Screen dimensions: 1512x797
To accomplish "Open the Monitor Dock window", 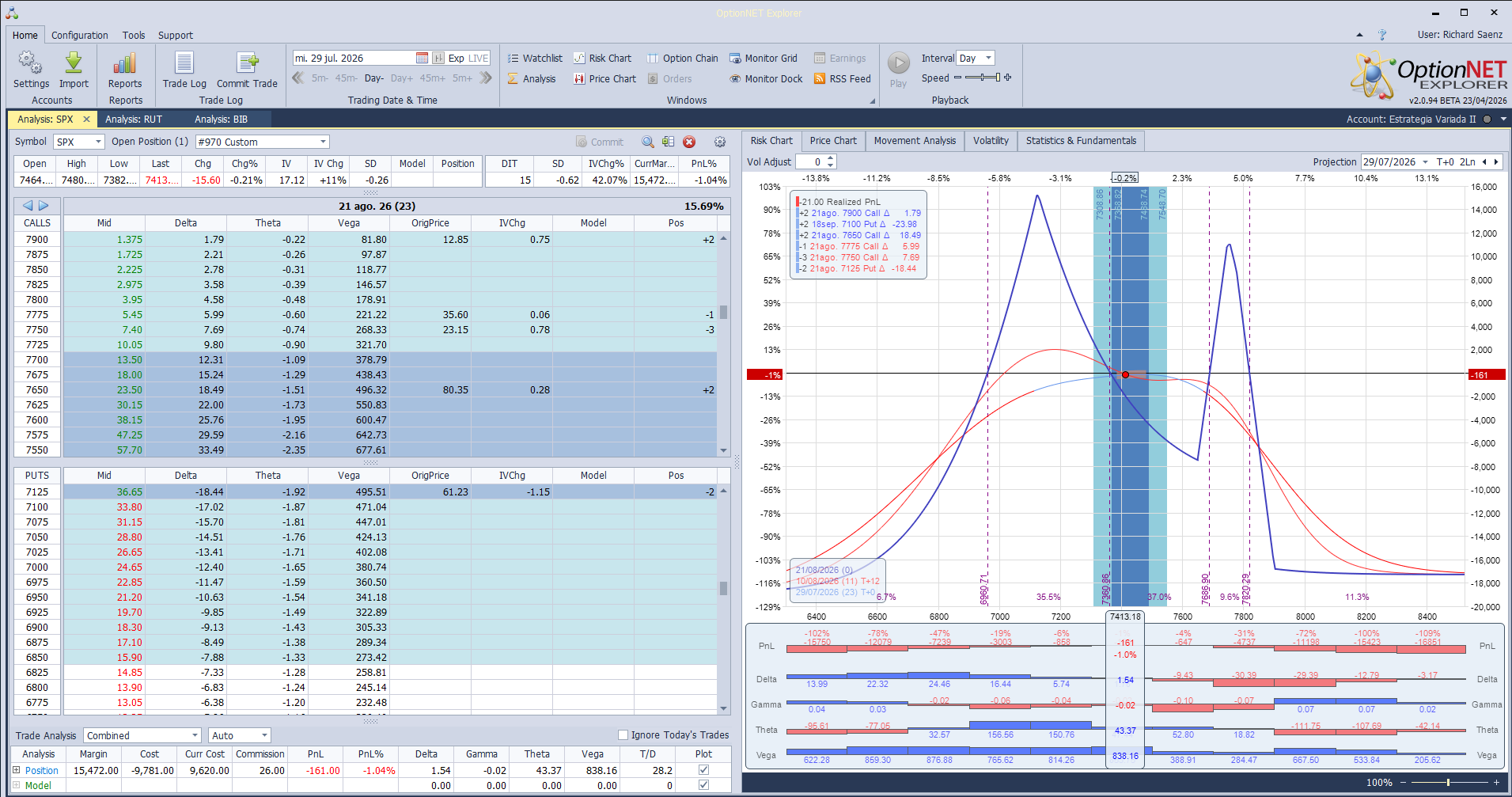I will coord(766,78).
